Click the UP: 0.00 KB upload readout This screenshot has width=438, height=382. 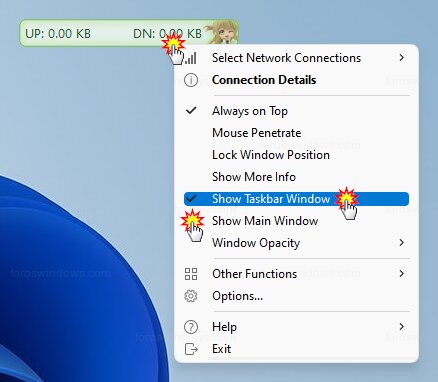point(58,34)
